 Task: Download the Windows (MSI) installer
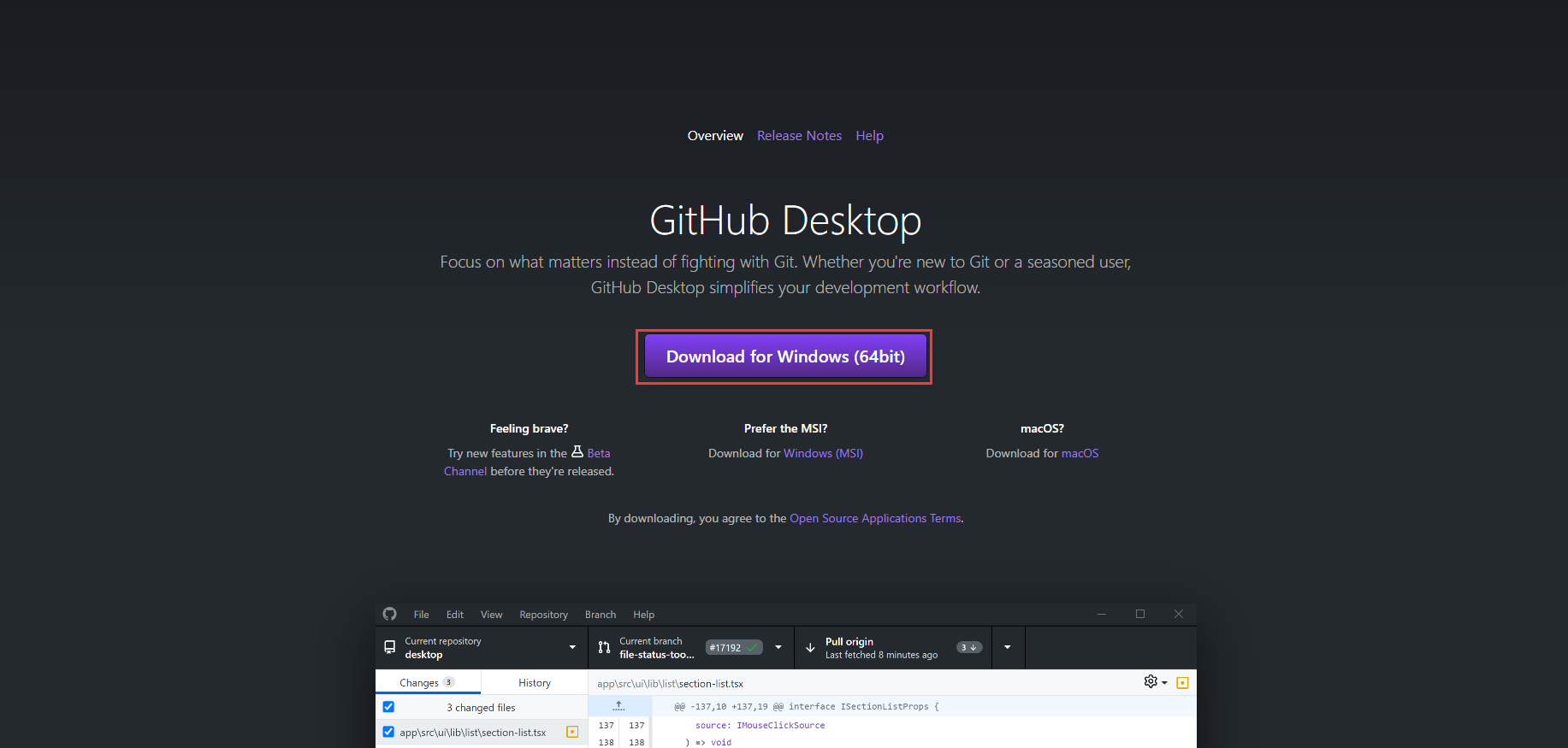coord(823,453)
